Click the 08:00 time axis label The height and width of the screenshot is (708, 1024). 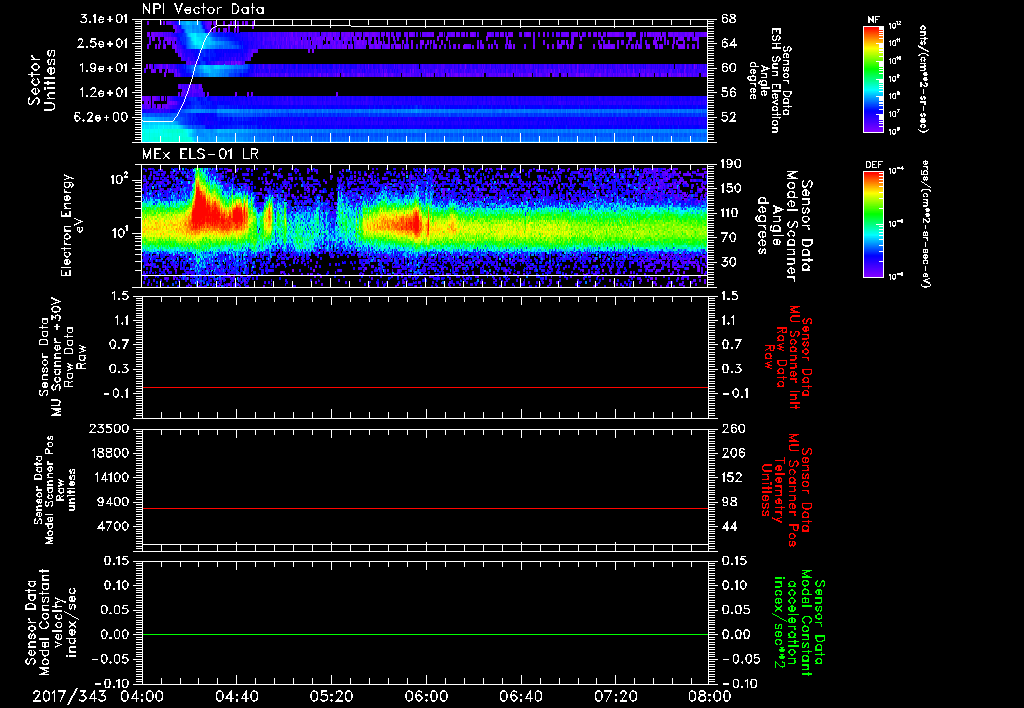[709, 696]
